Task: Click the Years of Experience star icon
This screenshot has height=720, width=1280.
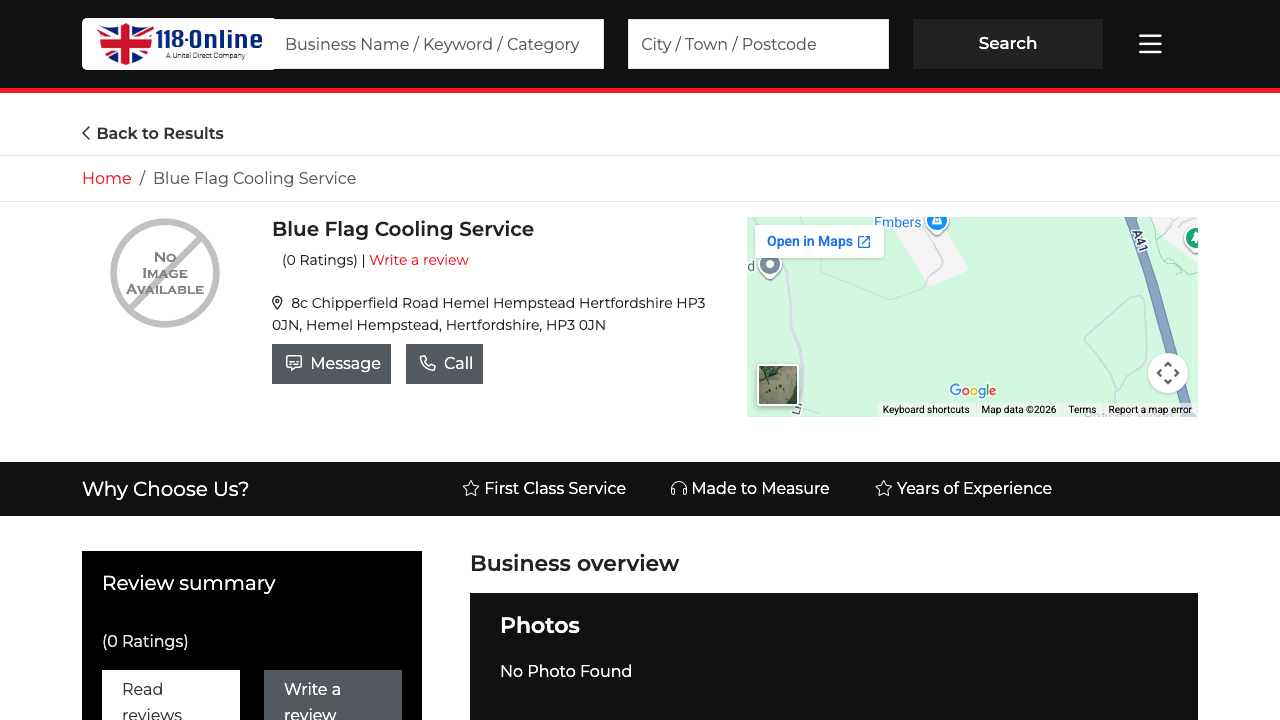Action: tap(881, 488)
